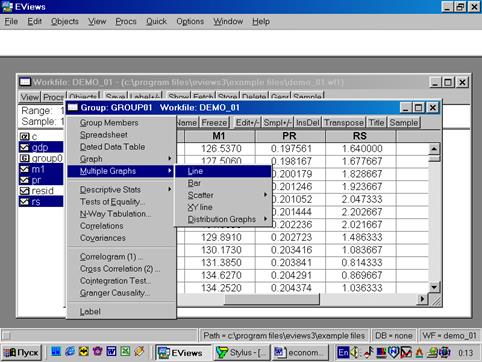
Task: Select the resid series in workfile
Action: pos(37,191)
